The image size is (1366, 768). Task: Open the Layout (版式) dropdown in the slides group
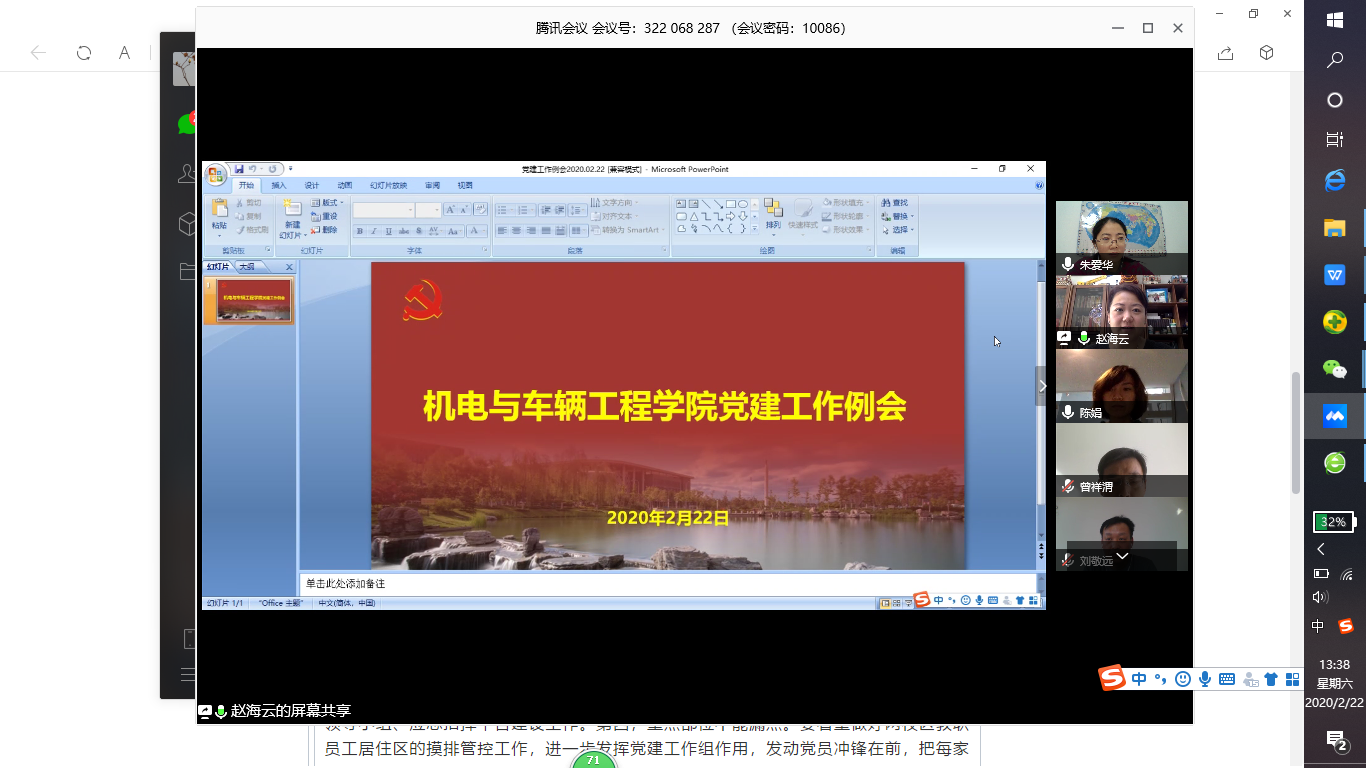pyautogui.click(x=327, y=203)
